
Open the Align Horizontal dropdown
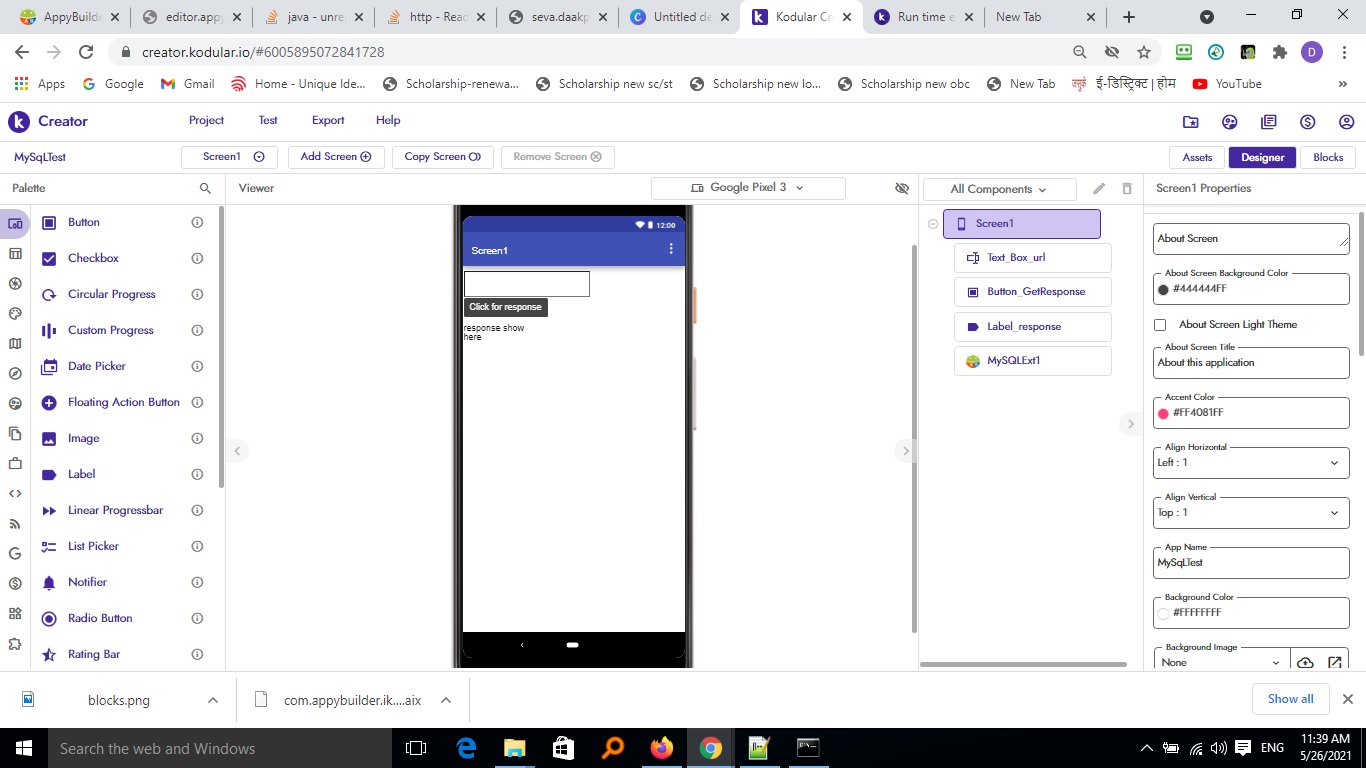click(1251, 463)
